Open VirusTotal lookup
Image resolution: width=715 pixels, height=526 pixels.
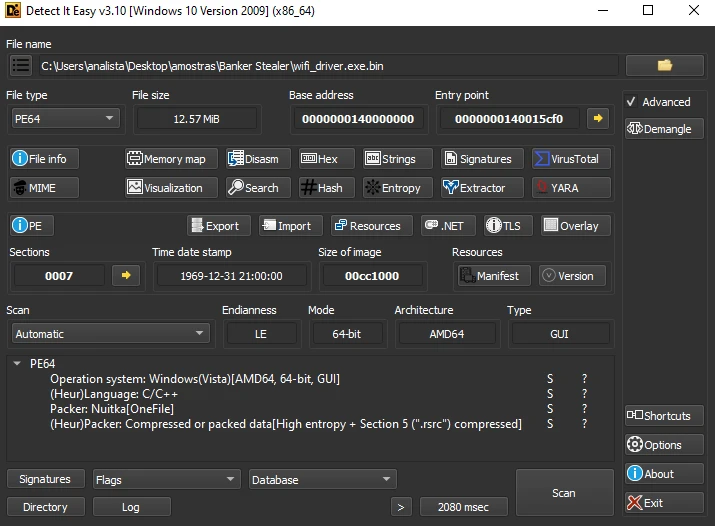(x=568, y=159)
